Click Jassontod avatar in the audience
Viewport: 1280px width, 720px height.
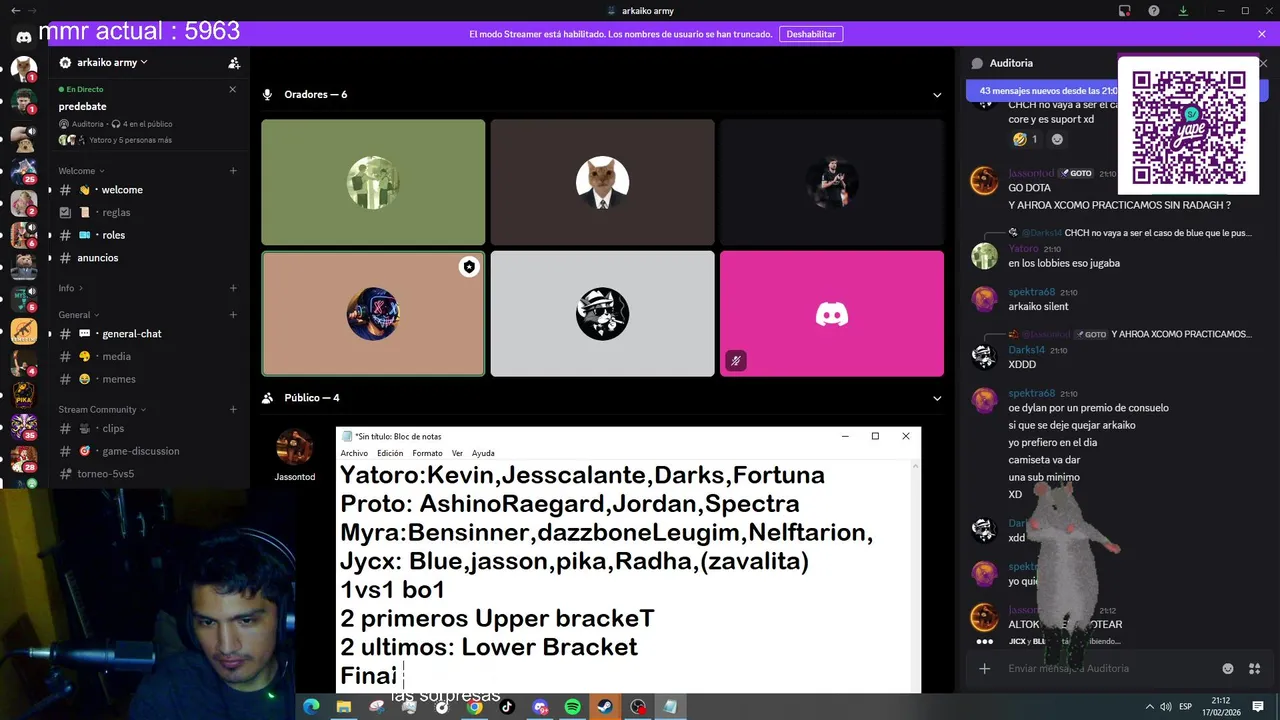294,447
